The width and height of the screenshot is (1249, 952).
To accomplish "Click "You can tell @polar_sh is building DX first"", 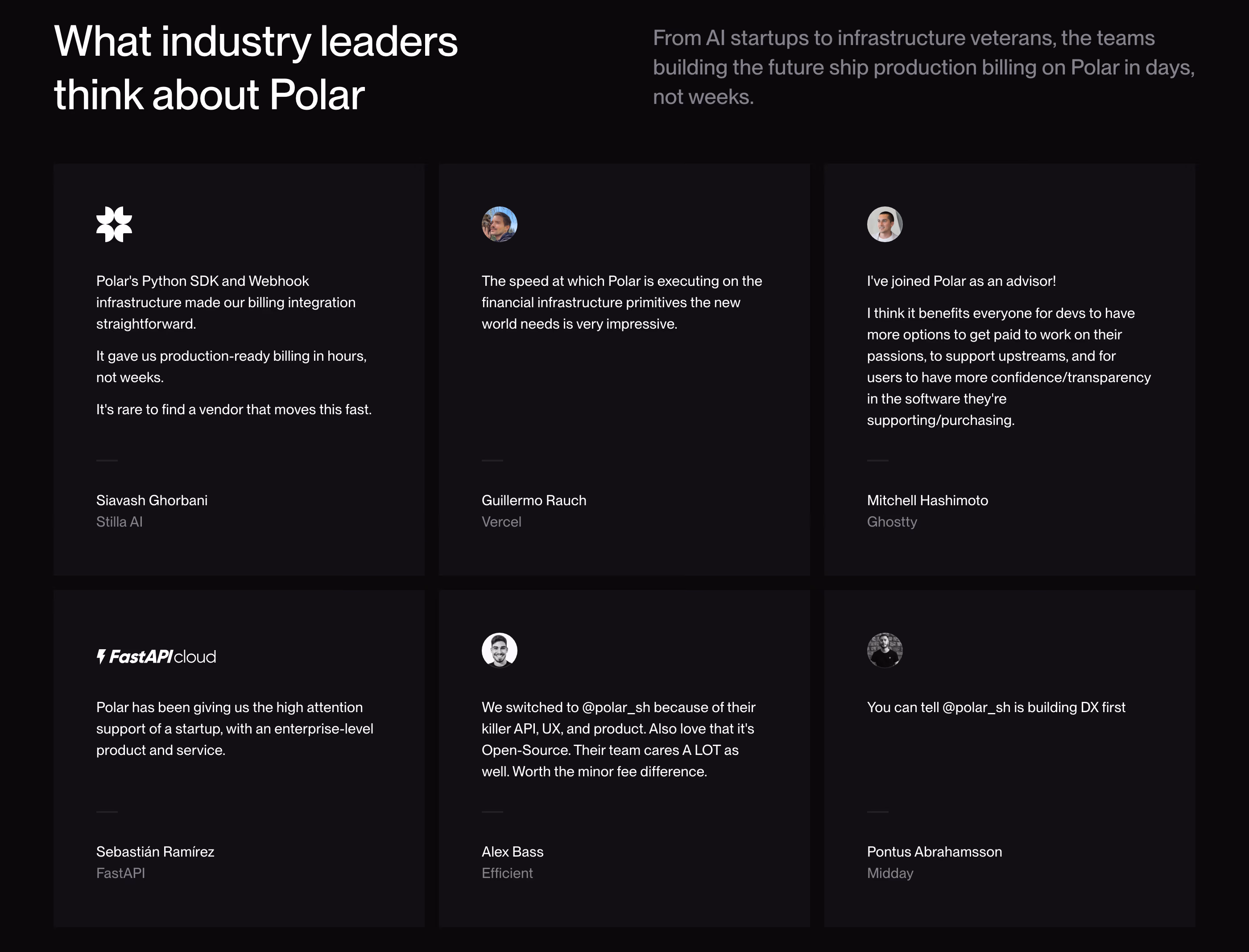I will 996,707.
